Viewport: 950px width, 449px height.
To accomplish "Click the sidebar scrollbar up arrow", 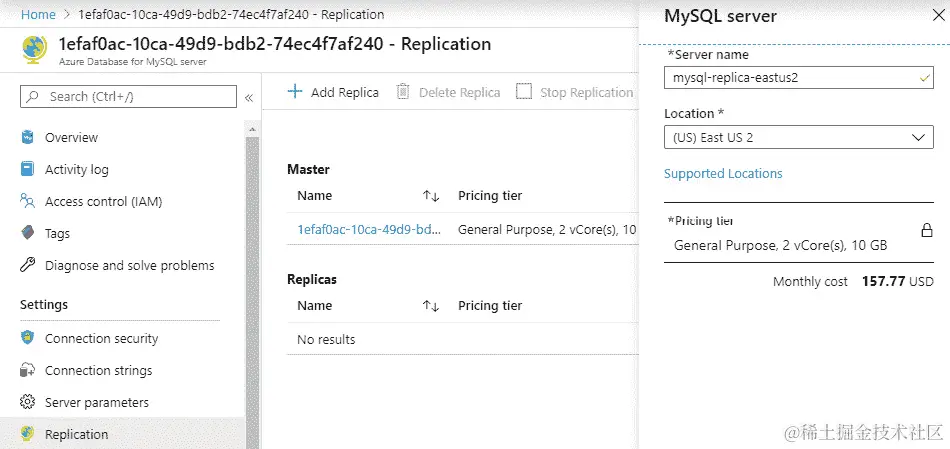I will click(x=252, y=129).
